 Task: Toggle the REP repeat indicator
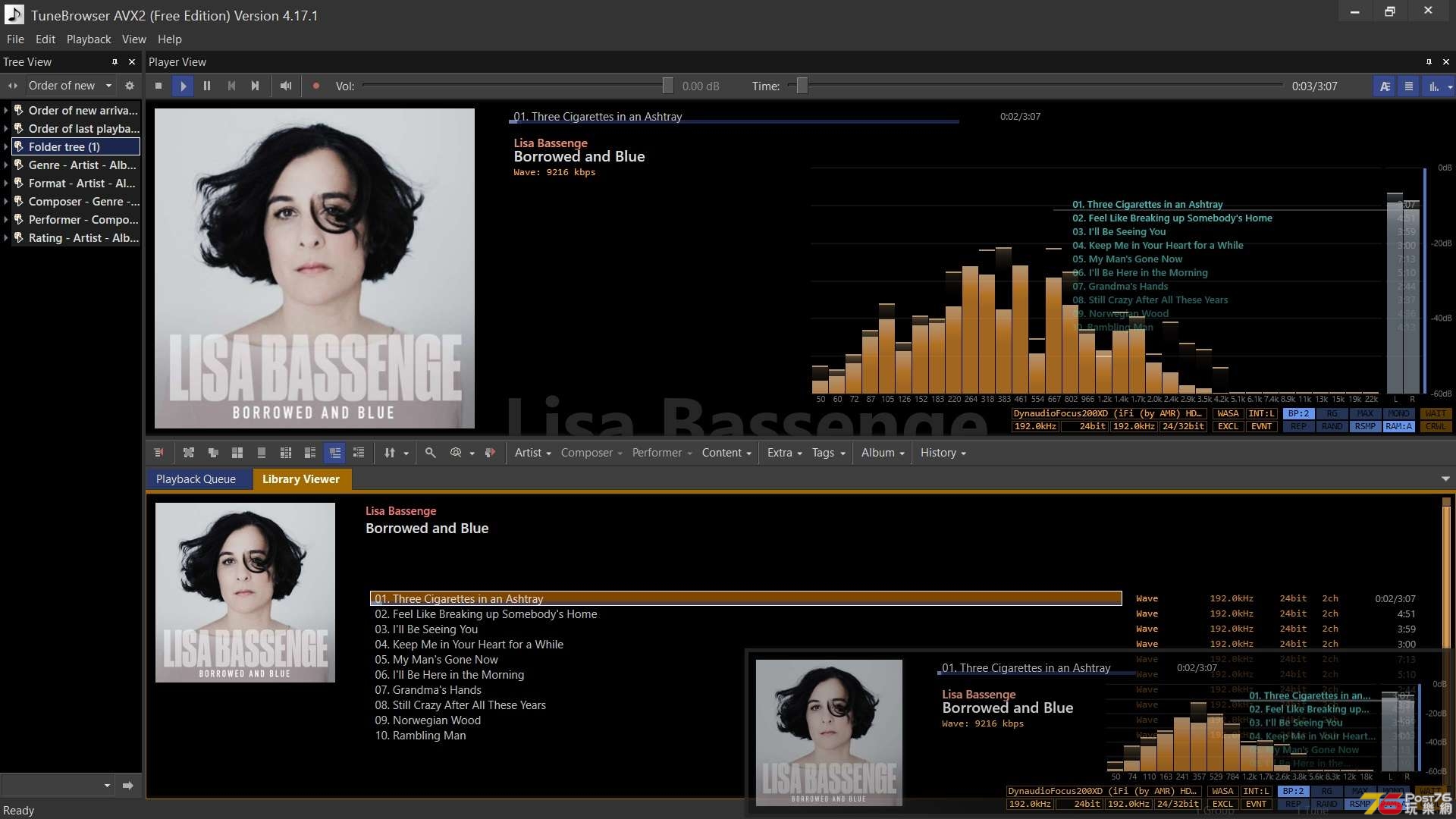(1298, 426)
